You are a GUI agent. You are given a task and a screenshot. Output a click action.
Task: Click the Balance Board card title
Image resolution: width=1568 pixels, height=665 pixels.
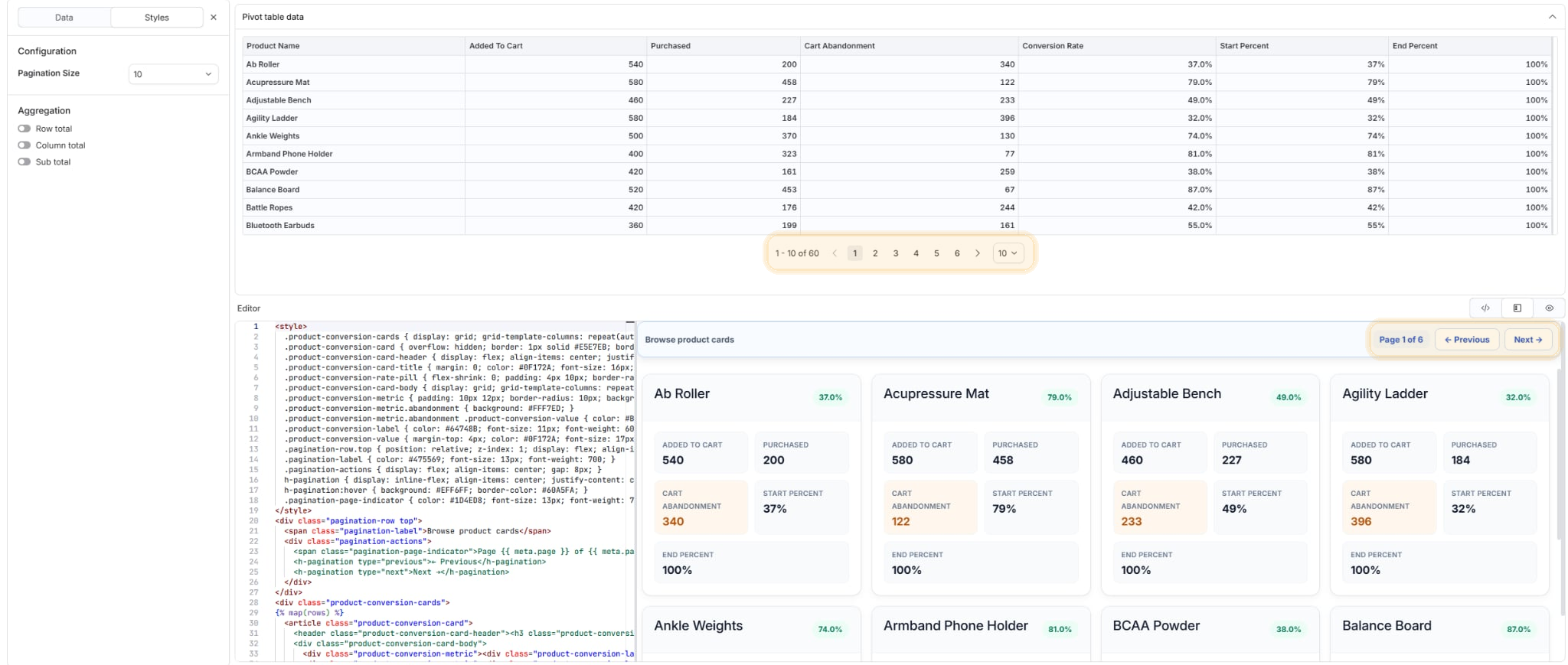(x=1387, y=626)
